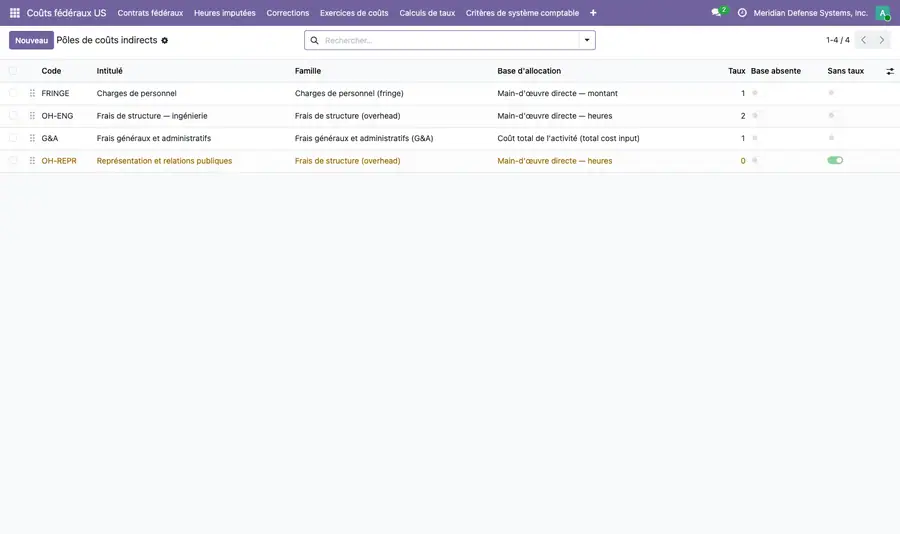Click the Coûts fédéraux US app title
Image resolution: width=900 pixels, height=534 pixels.
[x=67, y=13]
